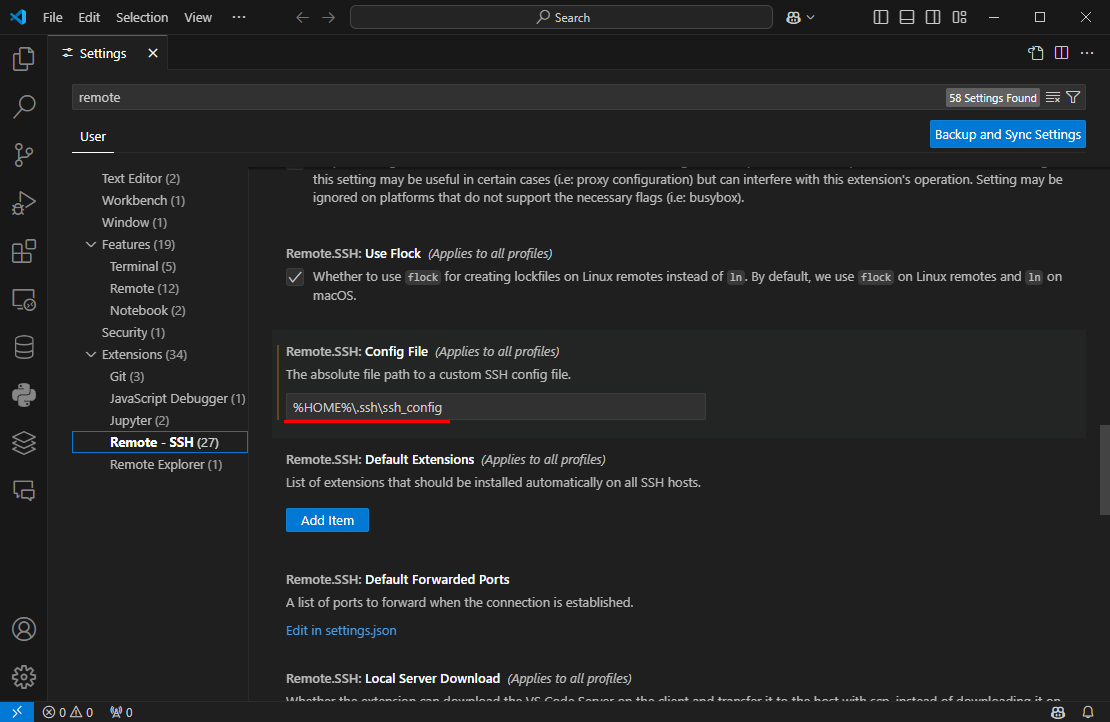Show more menu items via ellipsis
Screen dimensions: 1110x722
point(239,18)
